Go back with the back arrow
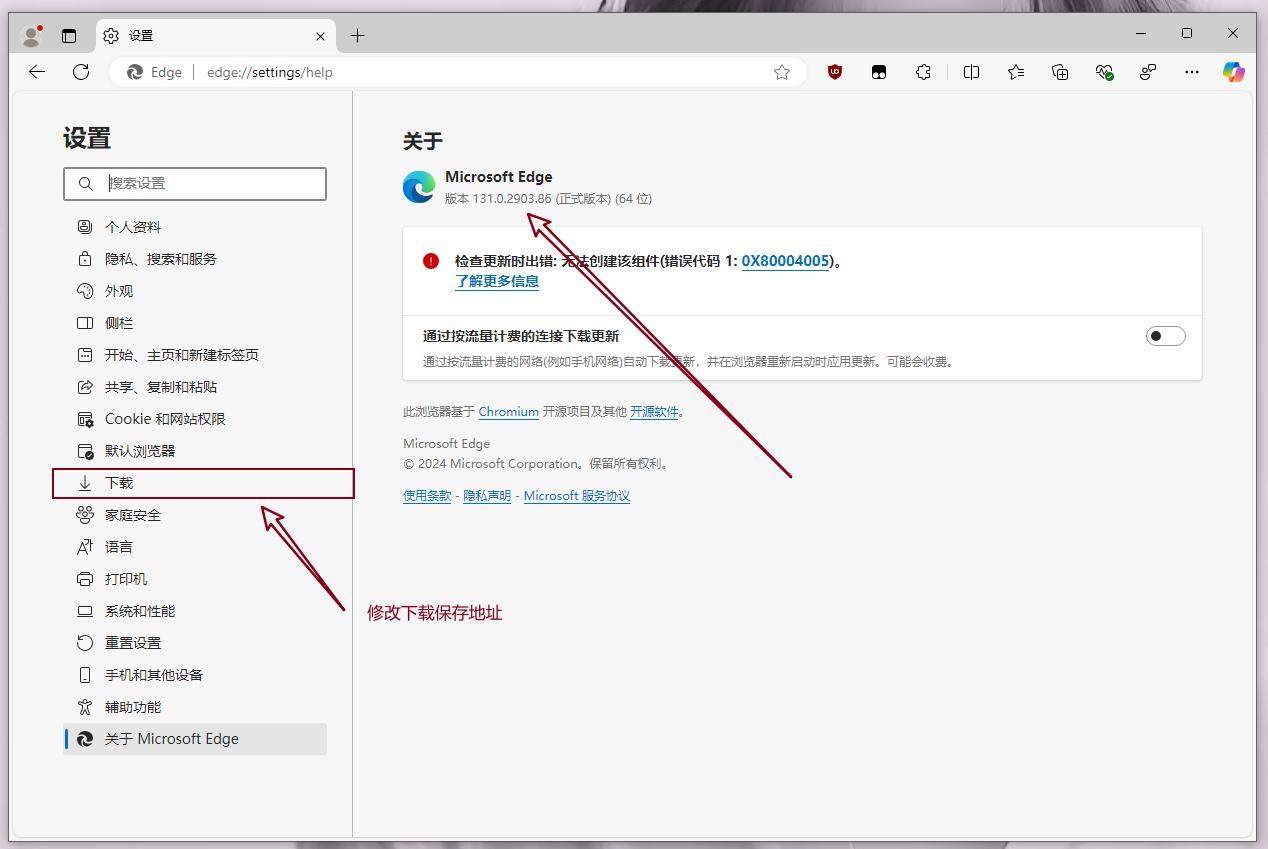Viewport: 1268px width, 849px height. coord(37,72)
